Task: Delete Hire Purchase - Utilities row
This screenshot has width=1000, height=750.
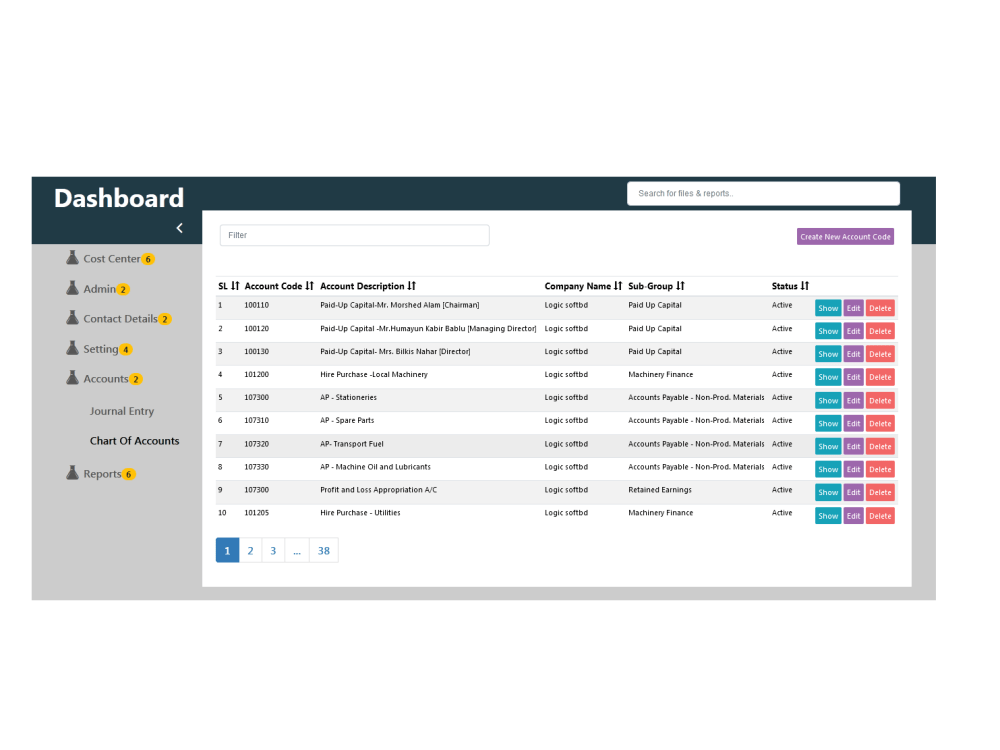Action: (880, 516)
